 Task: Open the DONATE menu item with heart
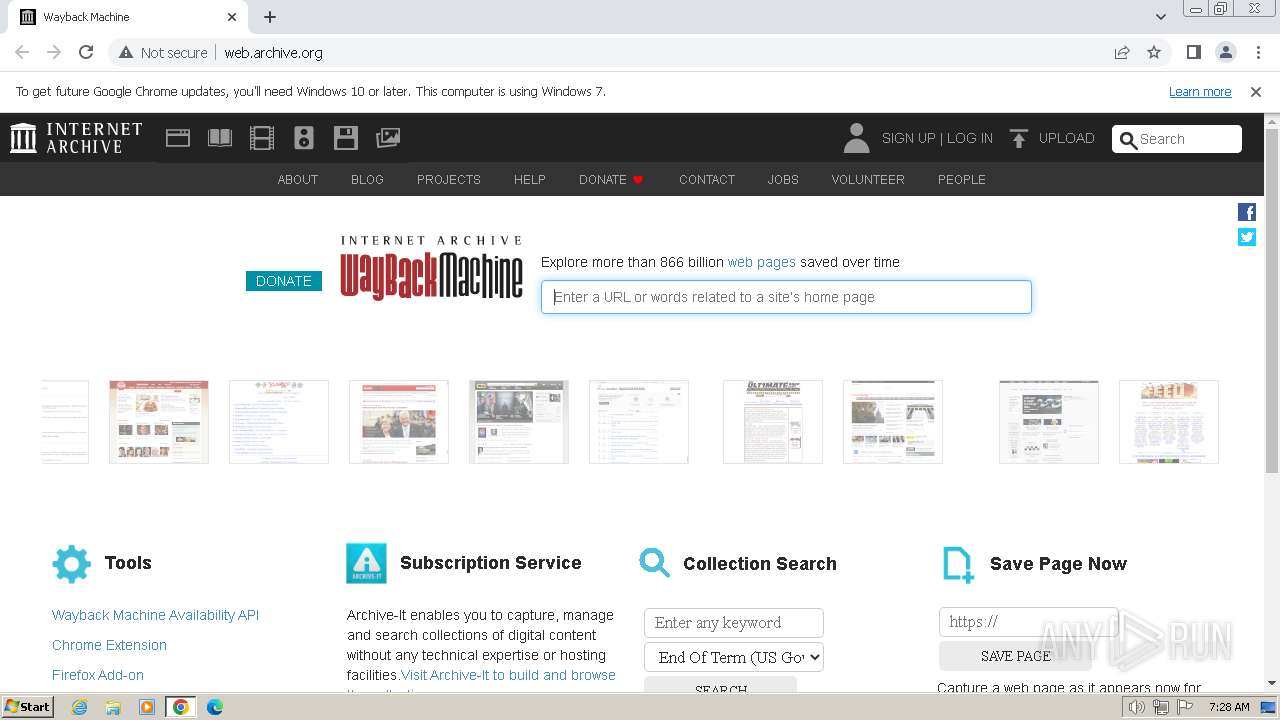point(611,179)
